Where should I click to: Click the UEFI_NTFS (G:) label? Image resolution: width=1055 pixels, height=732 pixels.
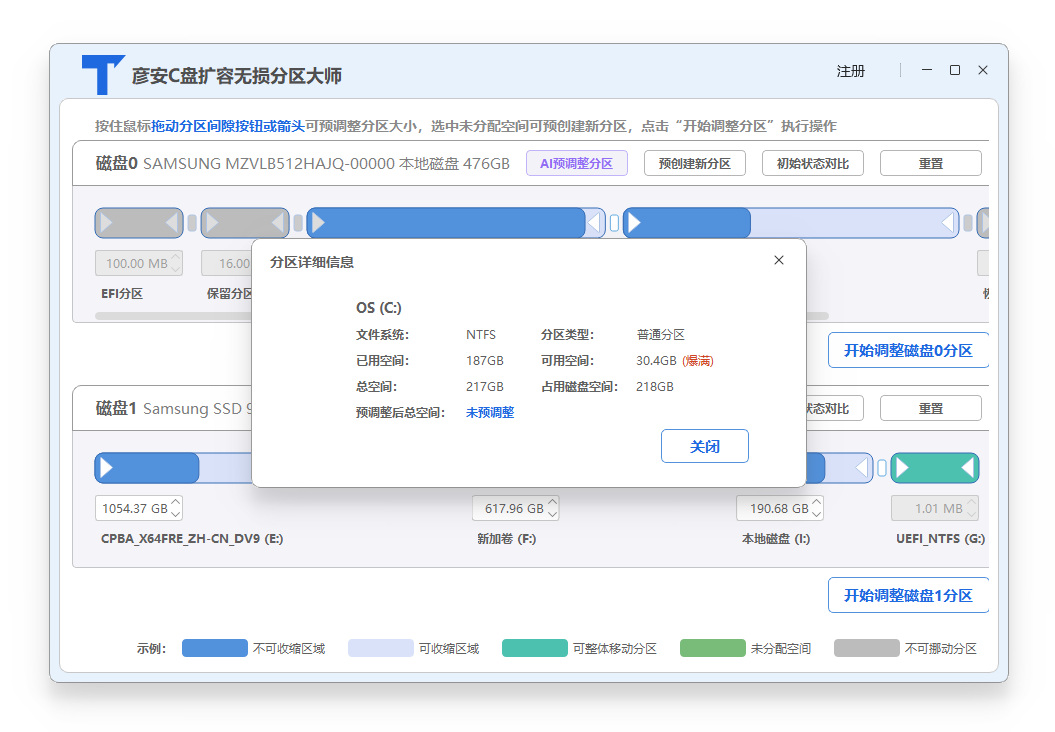940,538
